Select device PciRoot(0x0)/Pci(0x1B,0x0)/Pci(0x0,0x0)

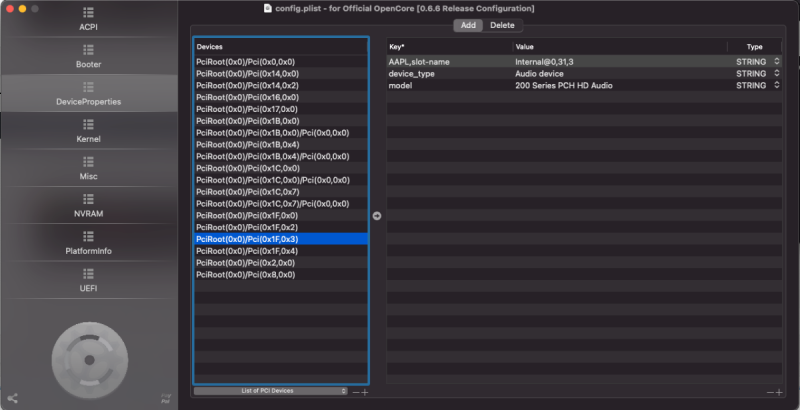point(281,133)
